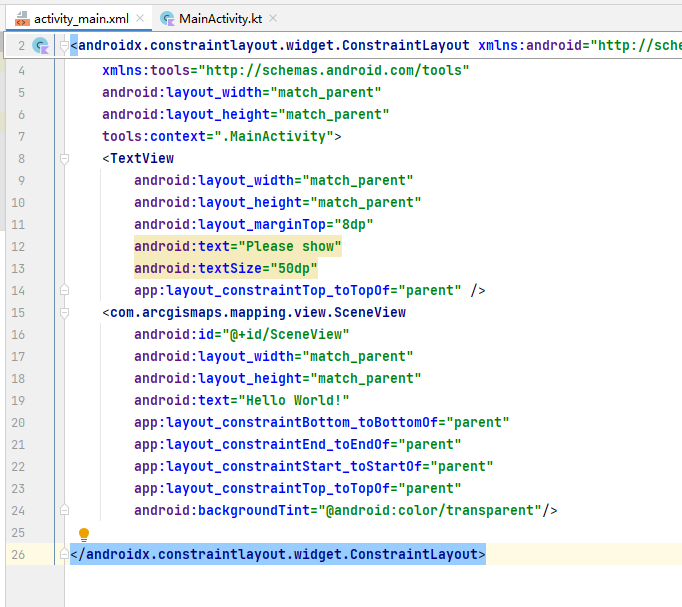Image resolution: width=682 pixels, height=607 pixels.
Task: Click the Kotlin icon on MainActivity.kt tab
Action: [167, 19]
